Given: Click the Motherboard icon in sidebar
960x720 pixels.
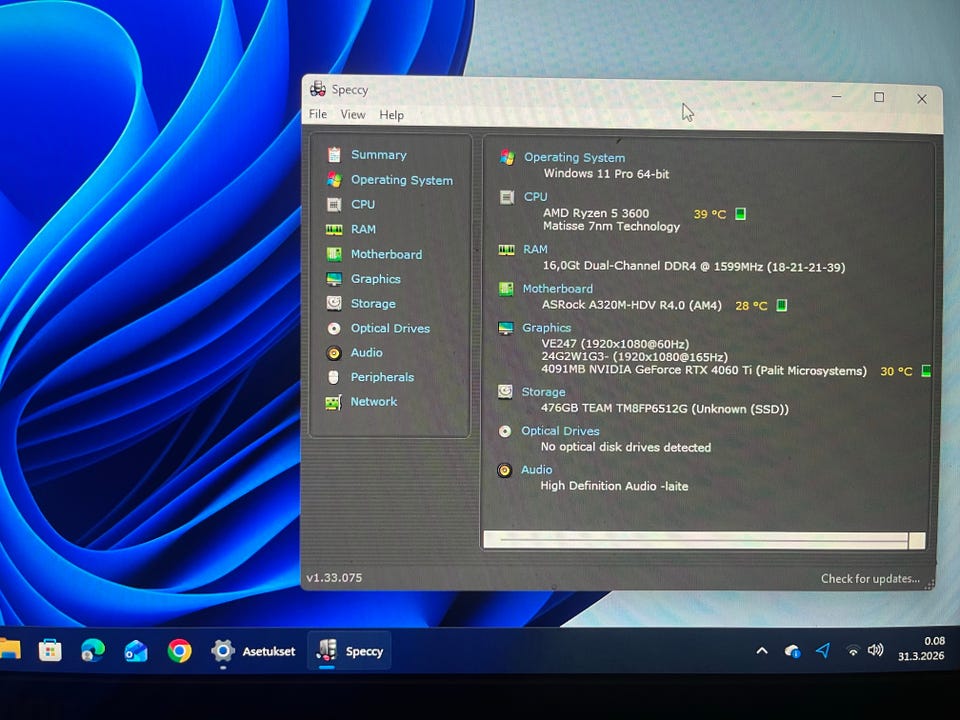Looking at the screenshot, I should pyautogui.click(x=334, y=254).
